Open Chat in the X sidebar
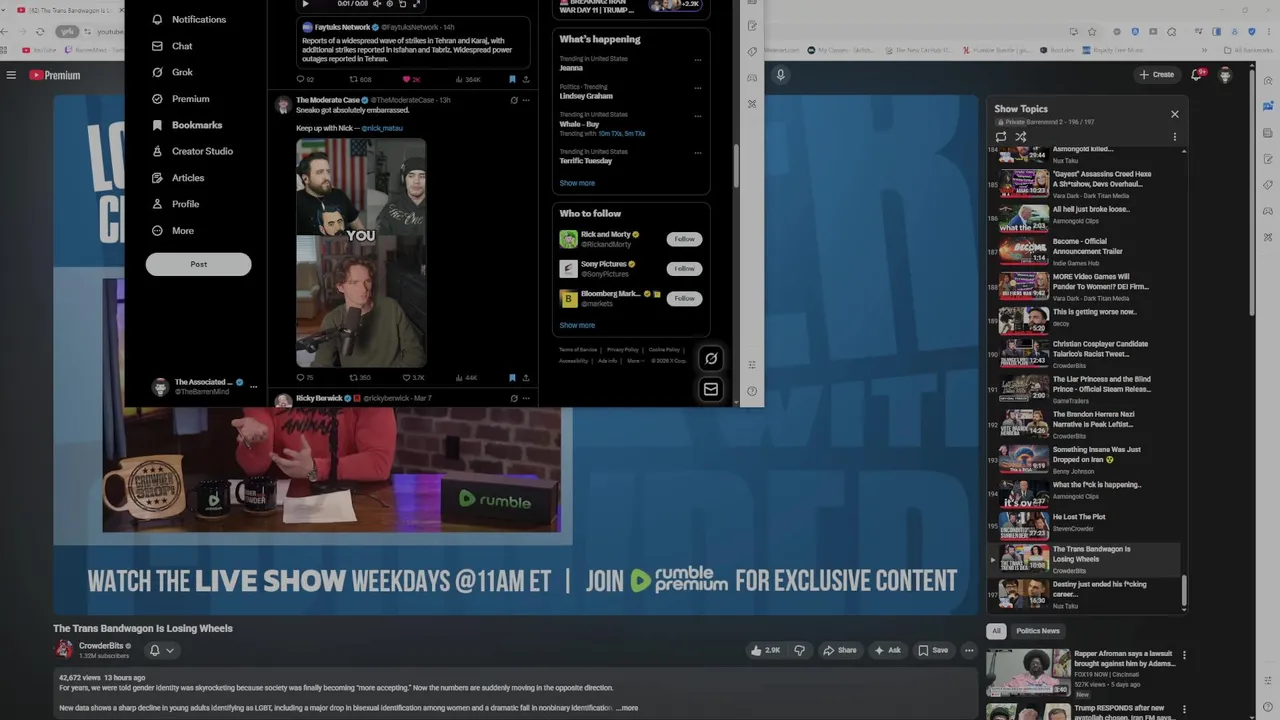The width and height of the screenshot is (1280, 720). point(171,46)
